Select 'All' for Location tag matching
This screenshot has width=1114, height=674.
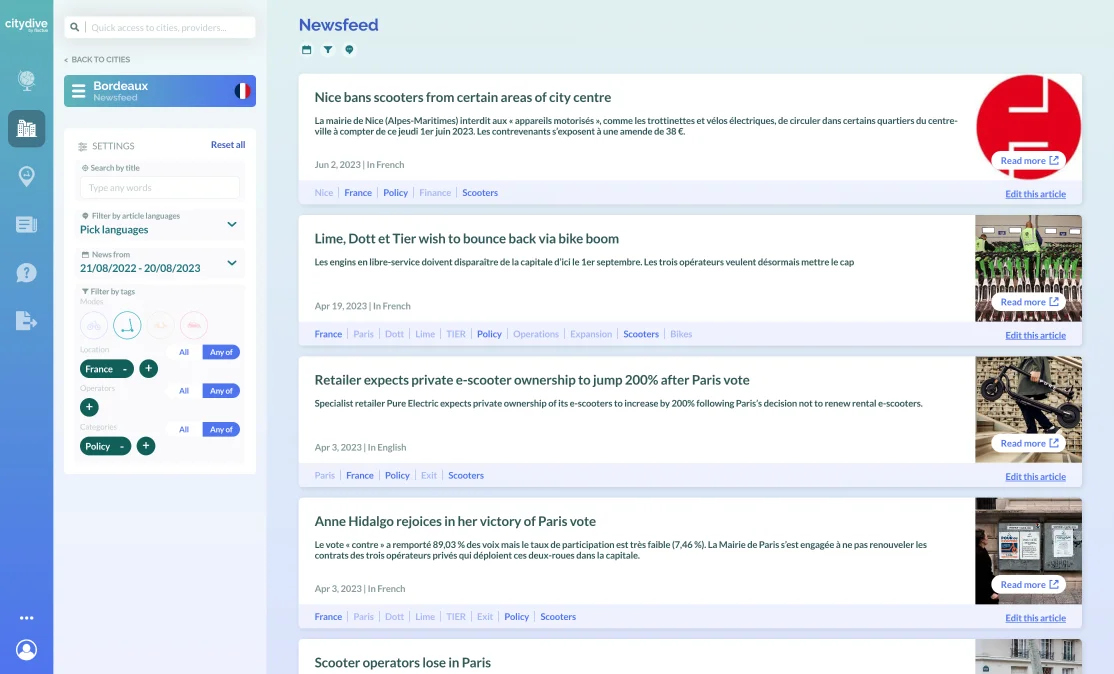point(184,352)
